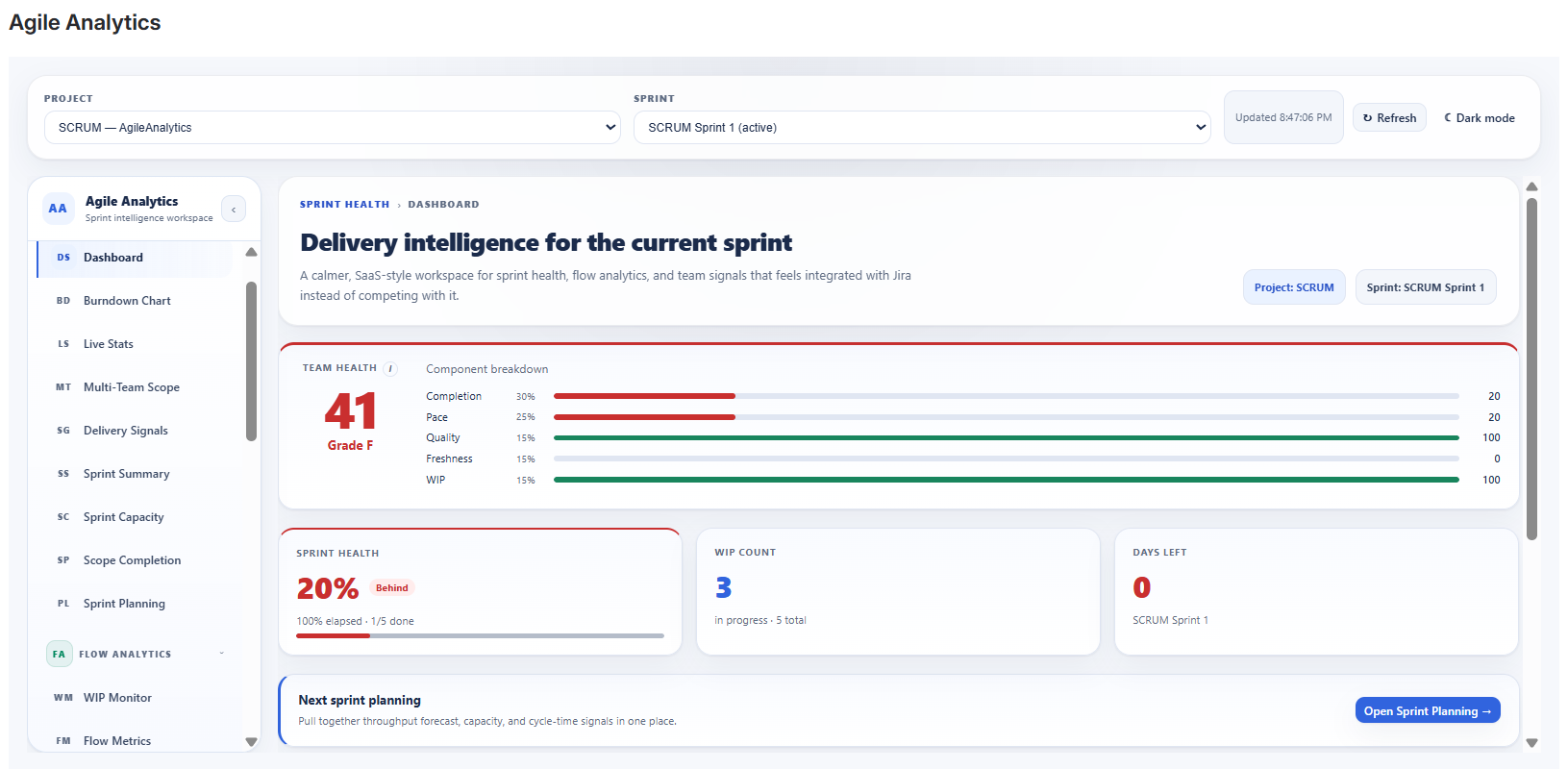Open Delivery Signals view
This screenshot has width=1568, height=769.
tap(135, 431)
